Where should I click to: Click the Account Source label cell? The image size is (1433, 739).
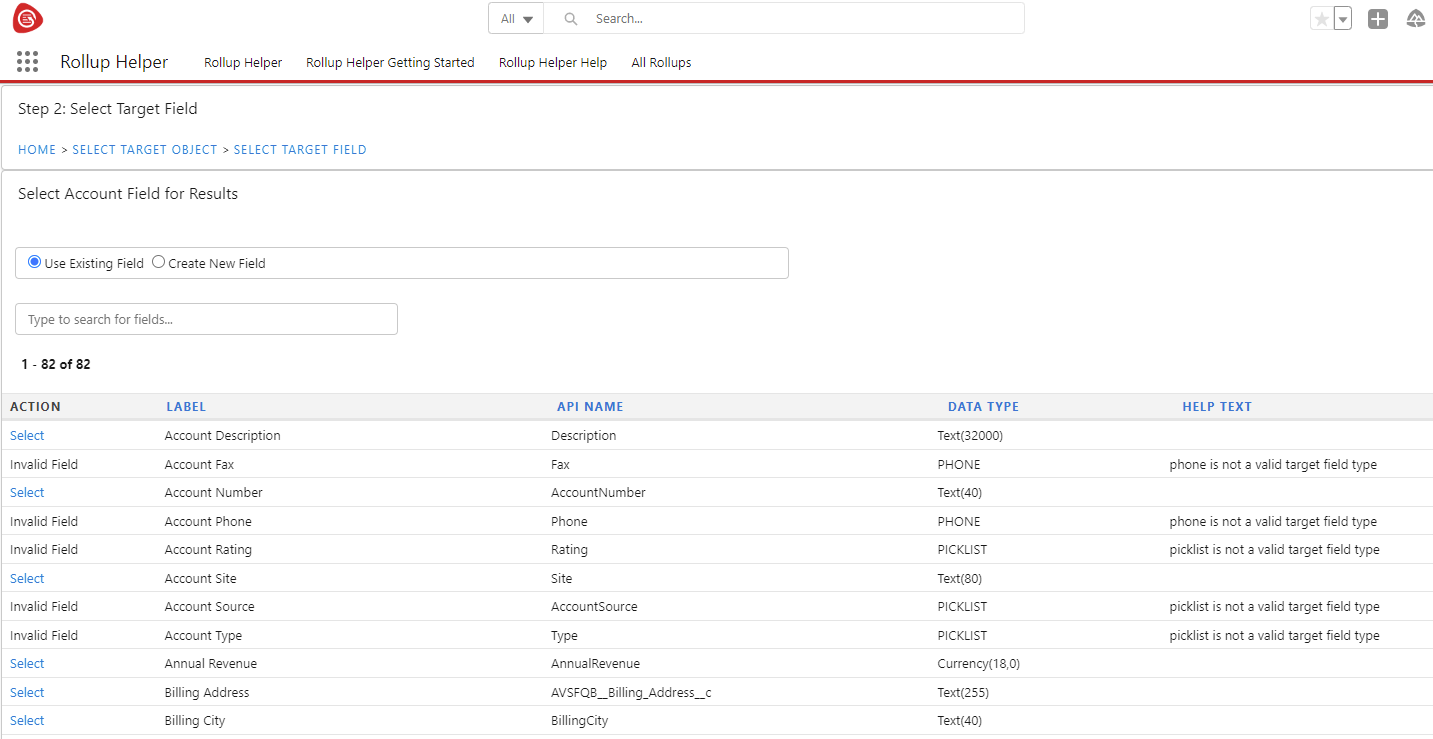210,607
